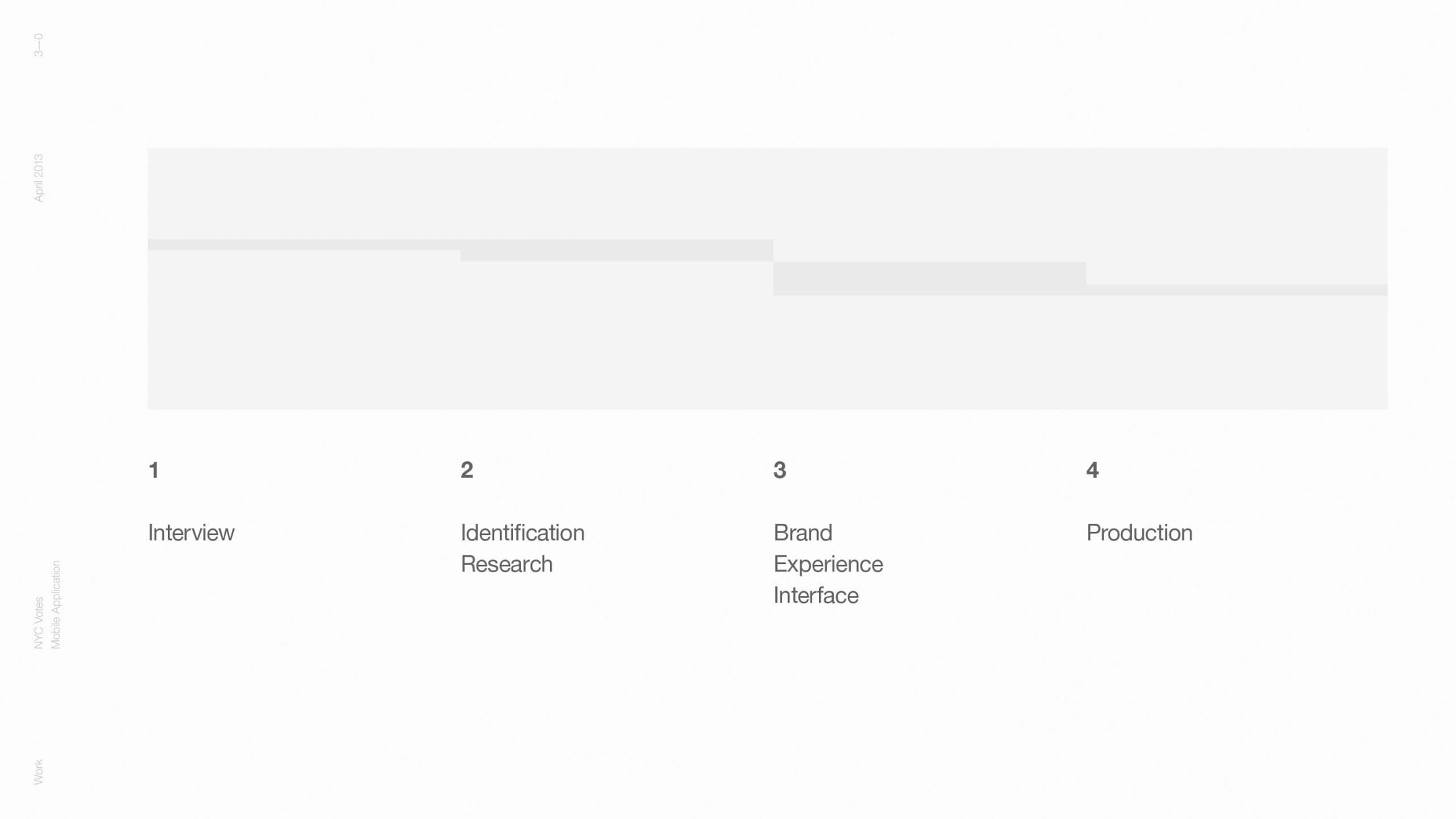Select the Interface label
The width and height of the screenshot is (1456, 819).
[816, 595]
